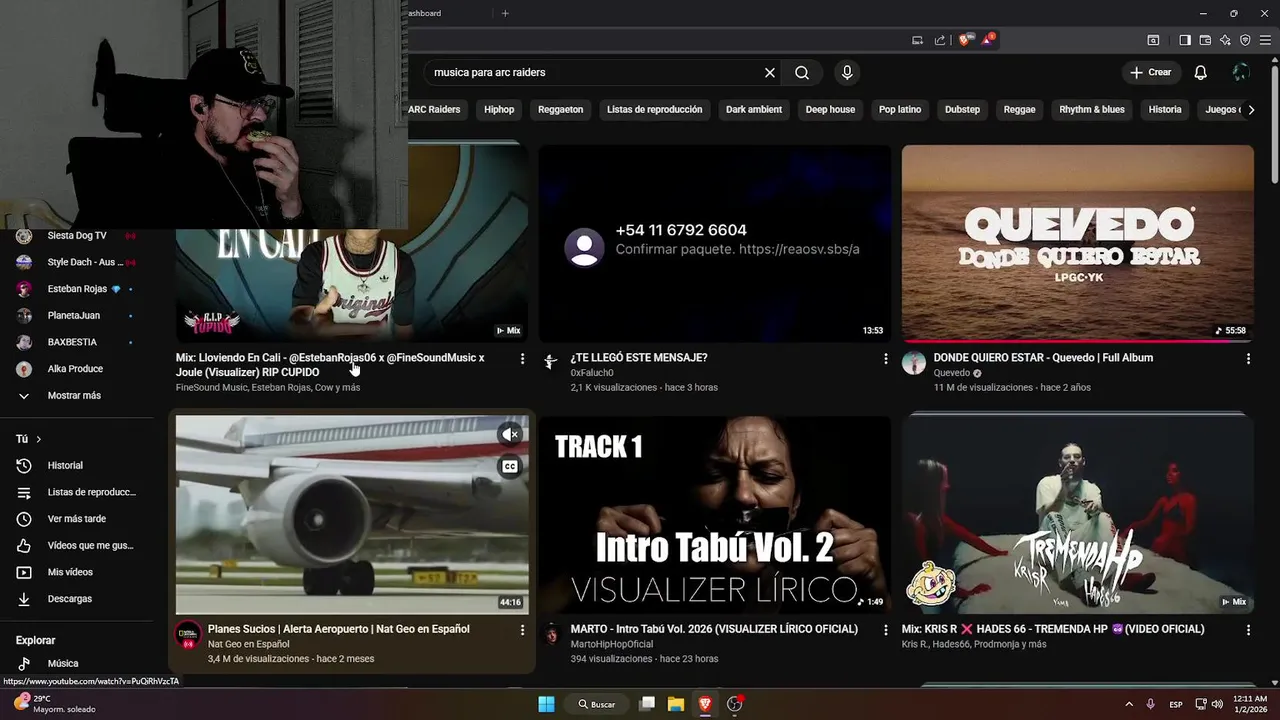
Task: Open the taskbar volume control
Action: 1217,704
